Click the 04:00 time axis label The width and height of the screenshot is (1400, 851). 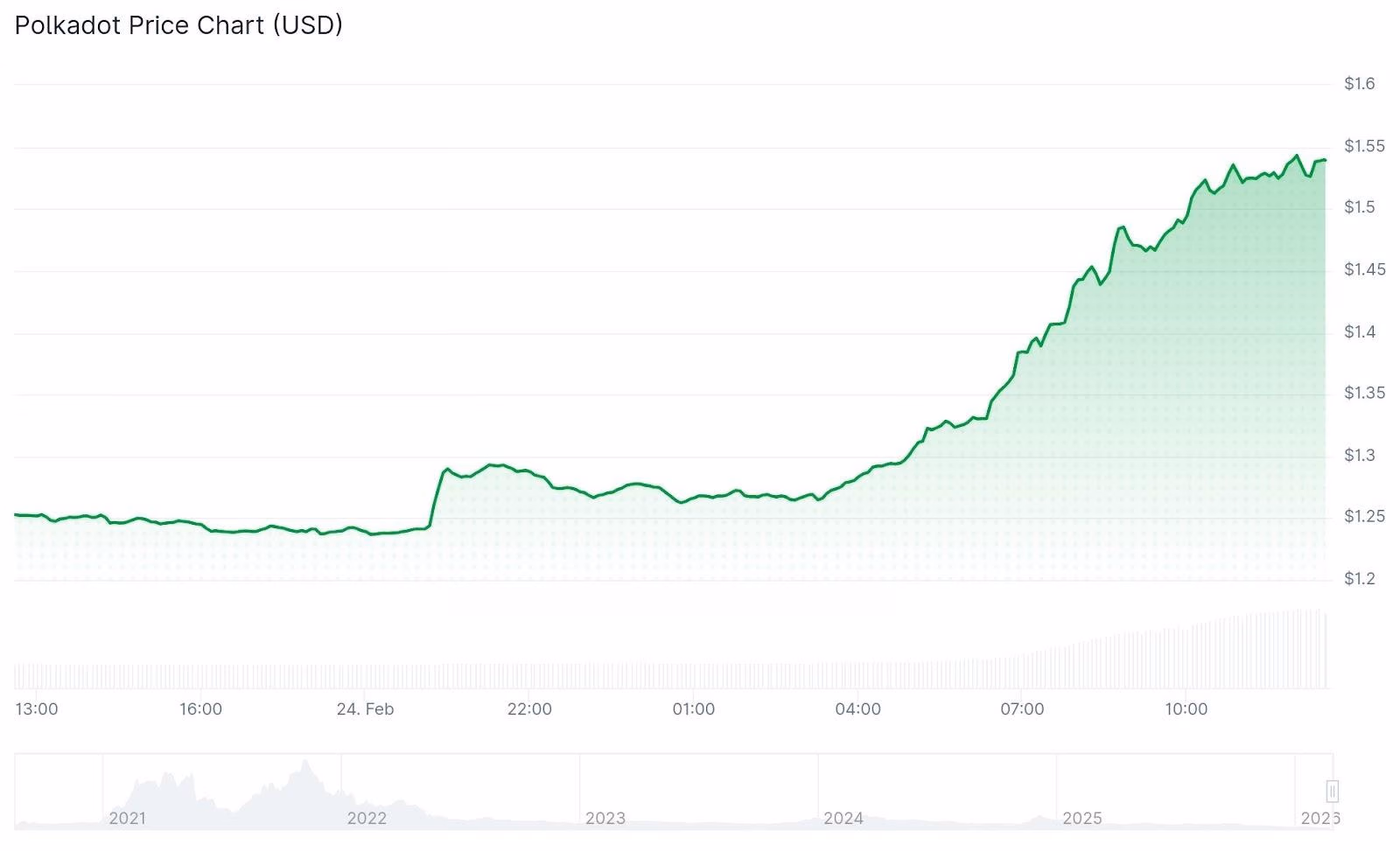[857, 709]
